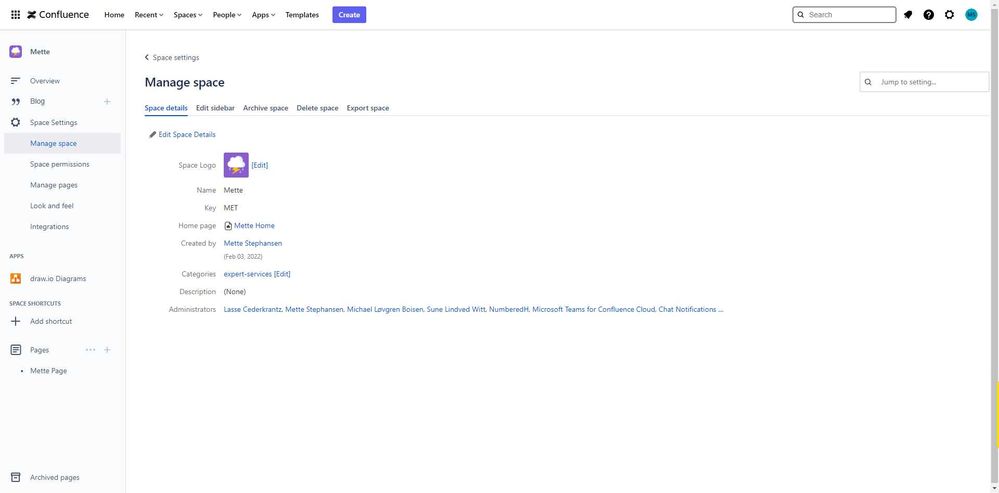Open the app switcher grid icon

click(x=15, y=15)
